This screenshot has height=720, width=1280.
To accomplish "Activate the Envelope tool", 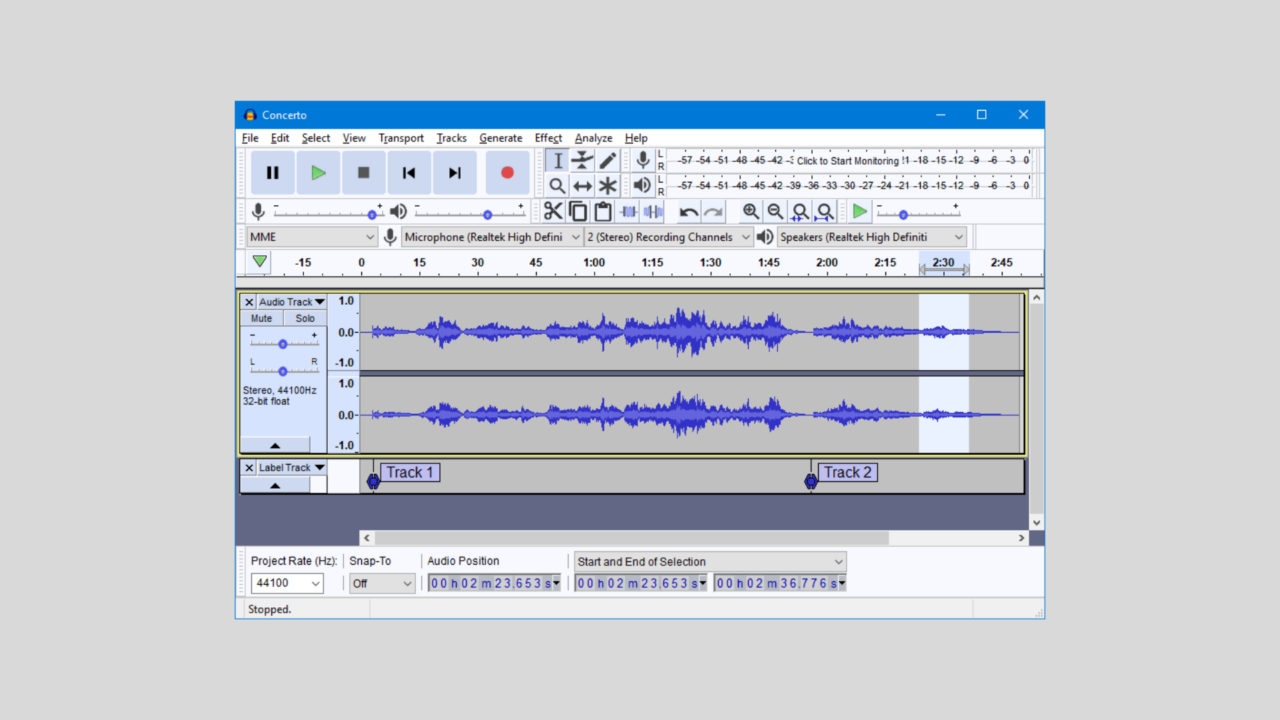I will (582, 160).
